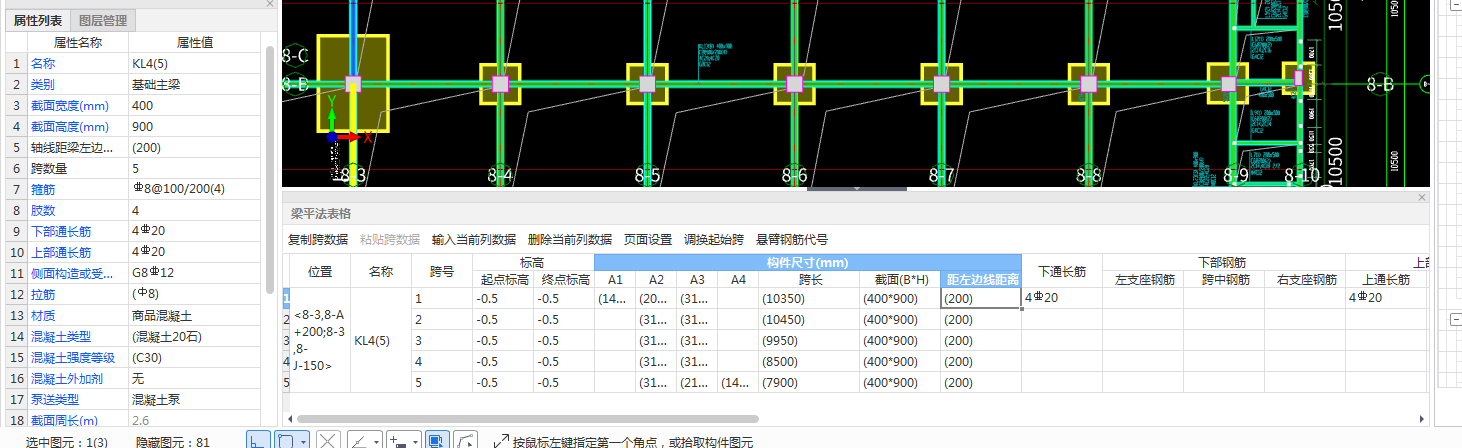
Task: Open 页面设置 in table toolbar
Action: [648, 239]
